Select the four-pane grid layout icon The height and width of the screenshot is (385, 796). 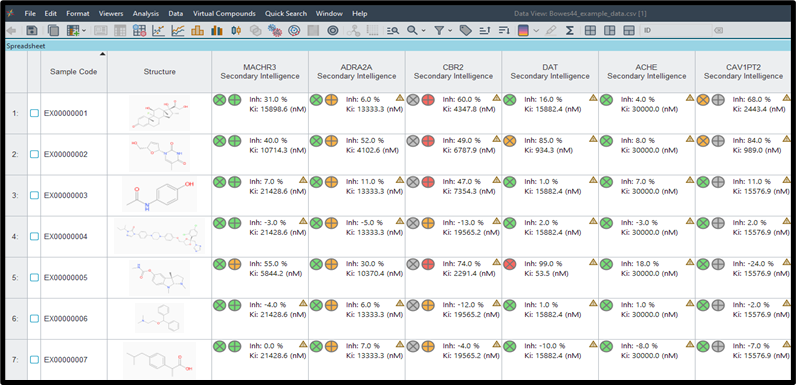point(590,30)
